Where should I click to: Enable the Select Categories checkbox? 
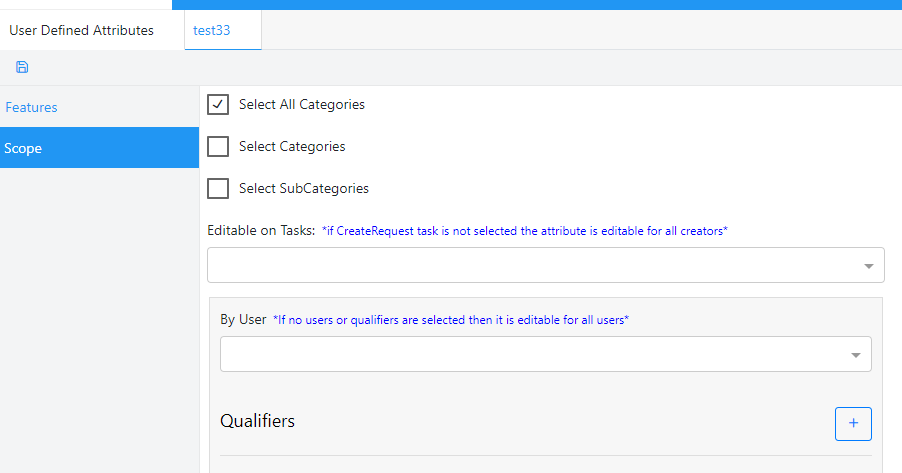click(218, 146)
